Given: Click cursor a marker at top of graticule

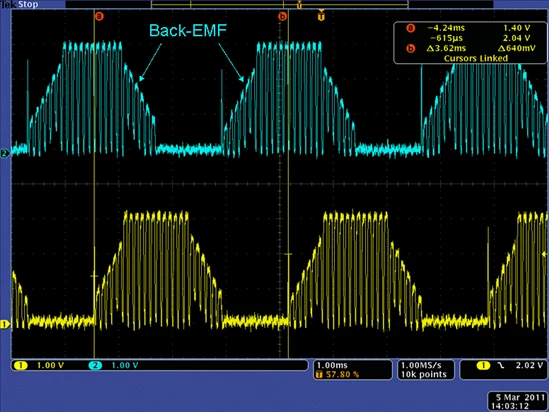Looking at the screenshot, I should [99, 16].
